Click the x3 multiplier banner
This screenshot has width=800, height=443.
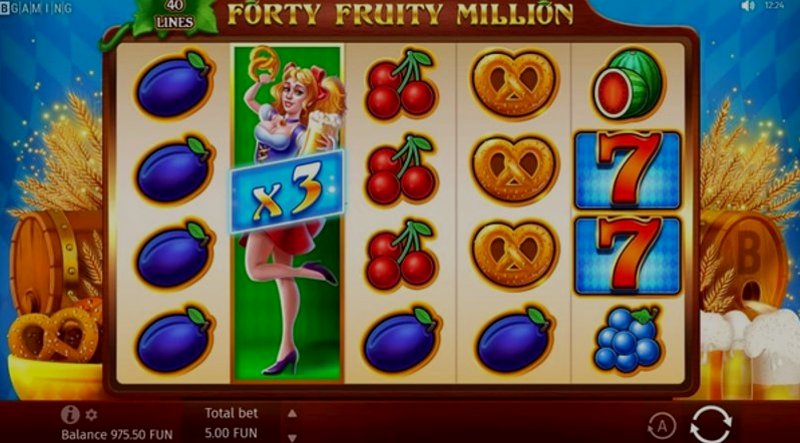(286, 191)
